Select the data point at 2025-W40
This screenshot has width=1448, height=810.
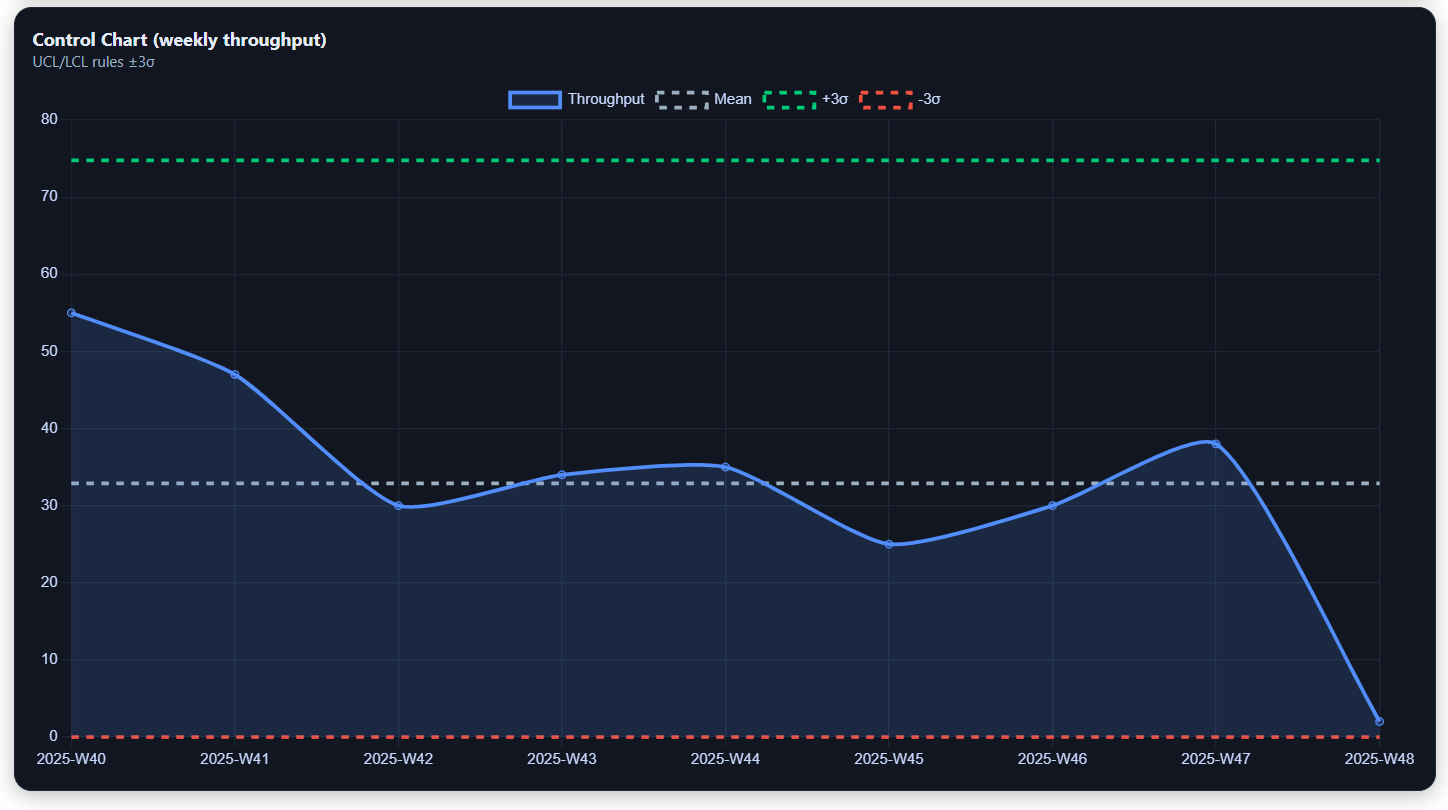click(x=69, y=312)
